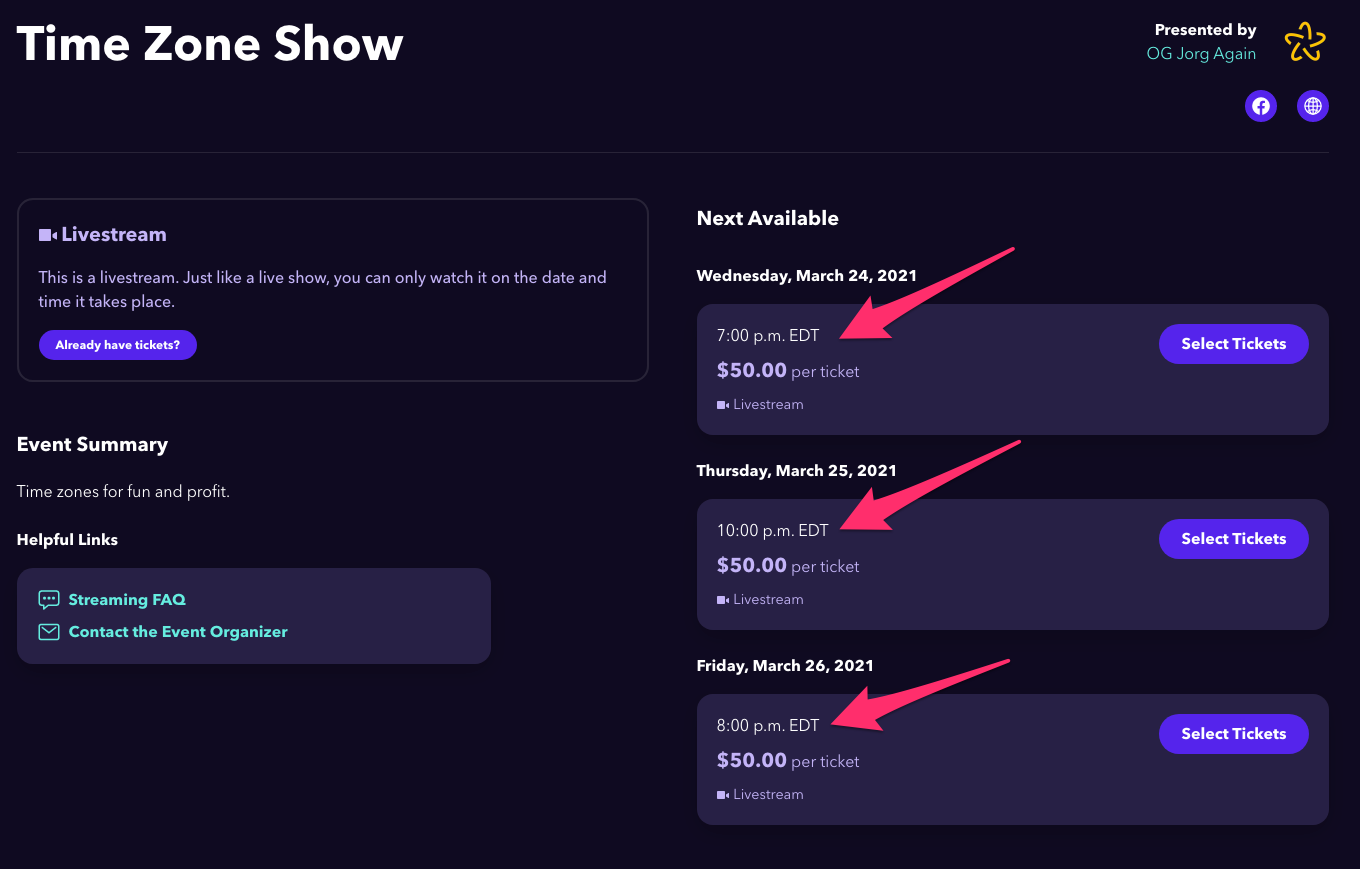Click the Livestream label in the Friday card
Screen dimensions: 1360x869
point(768,795)
